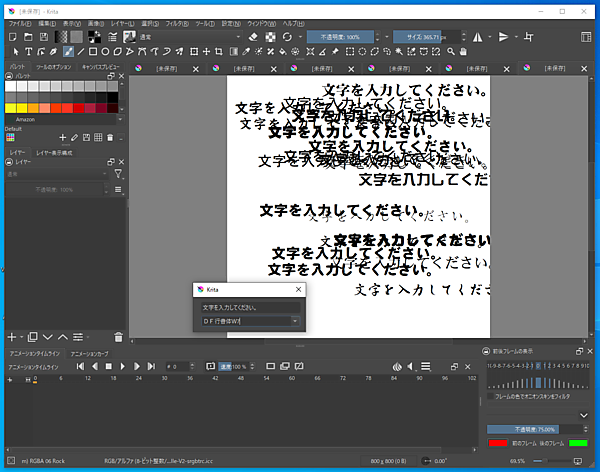Click the add layer plus icon
The image size is (600, 472).
click(12, 337)
